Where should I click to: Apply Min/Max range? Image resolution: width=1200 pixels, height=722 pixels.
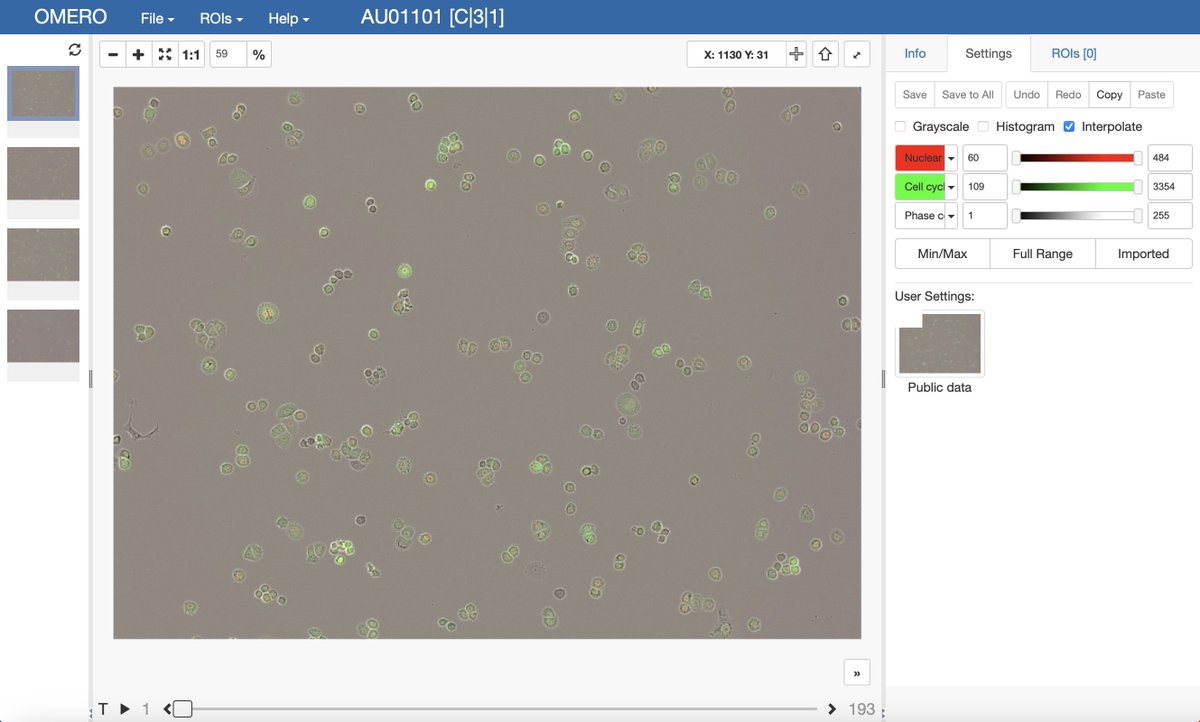[x=942, y=254]
